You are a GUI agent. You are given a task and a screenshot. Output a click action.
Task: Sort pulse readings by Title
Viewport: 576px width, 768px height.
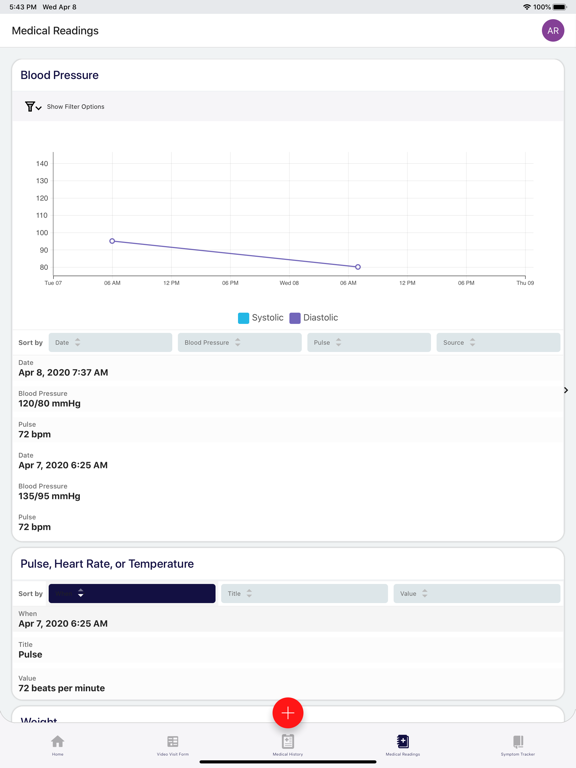[304, 593]
